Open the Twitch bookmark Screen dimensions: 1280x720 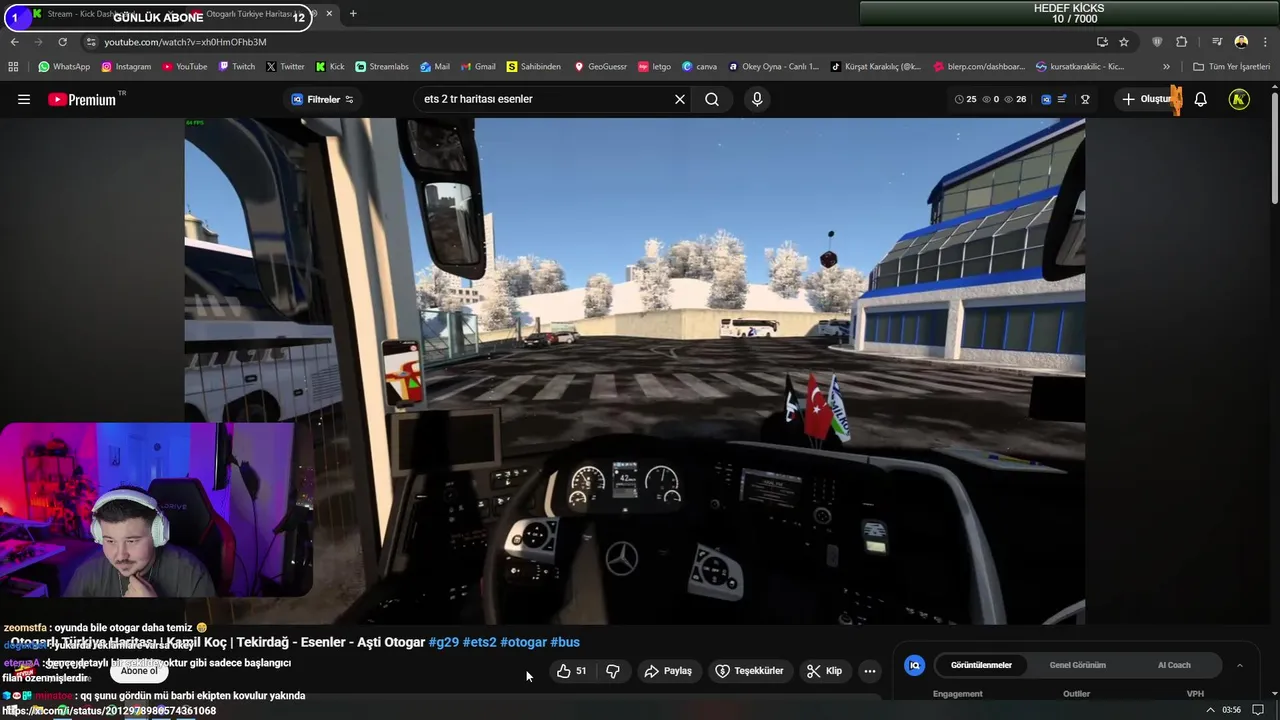(x=236, y=67)
